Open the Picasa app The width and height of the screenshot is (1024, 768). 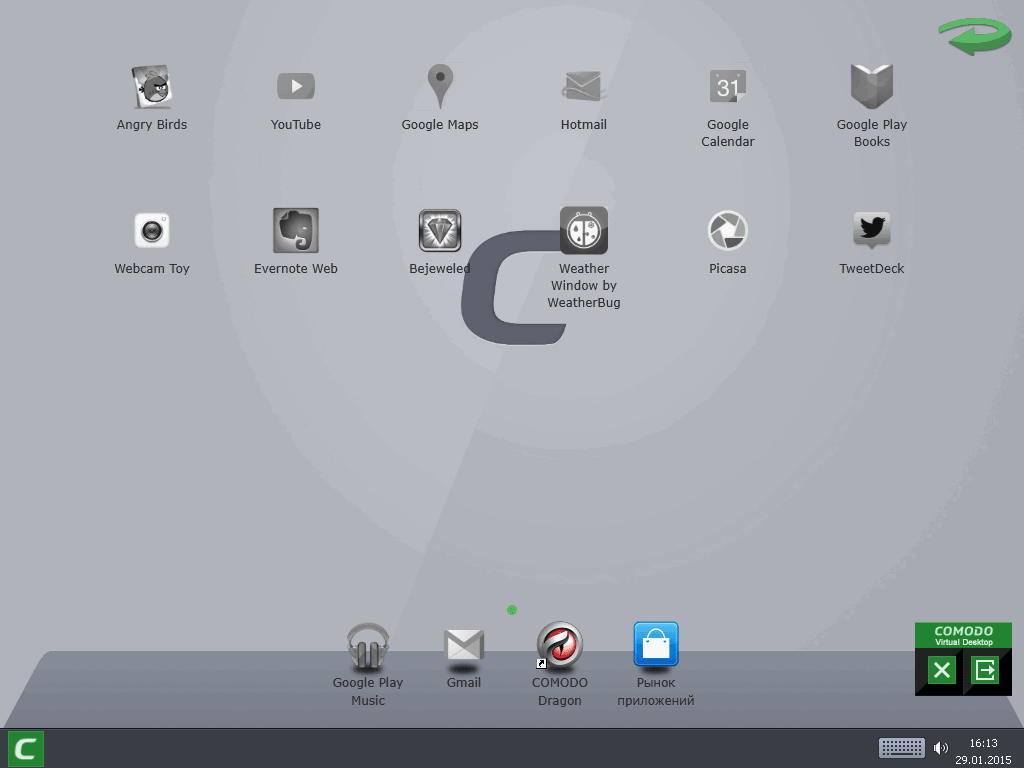click(727, 230)
